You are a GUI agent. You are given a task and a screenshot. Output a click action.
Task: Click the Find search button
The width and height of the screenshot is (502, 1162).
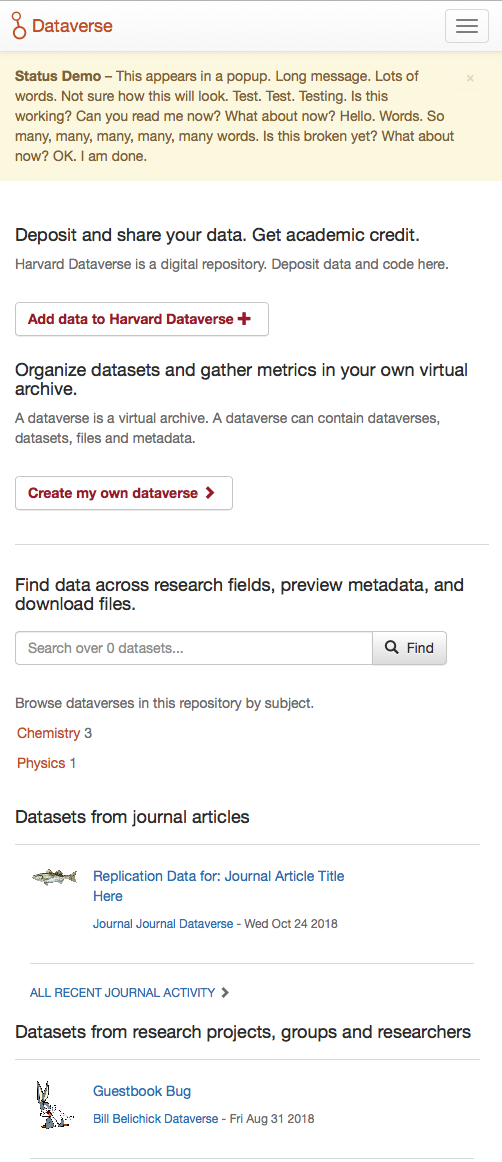pos(409,648)
